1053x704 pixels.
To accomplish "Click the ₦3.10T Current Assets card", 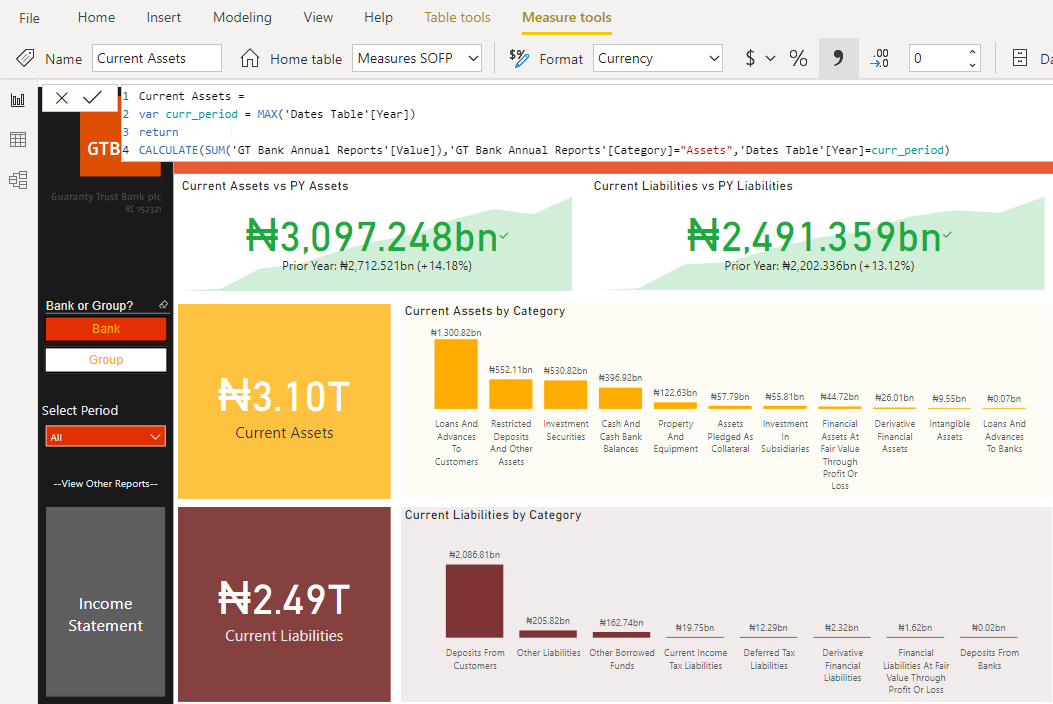I will 284,401.
